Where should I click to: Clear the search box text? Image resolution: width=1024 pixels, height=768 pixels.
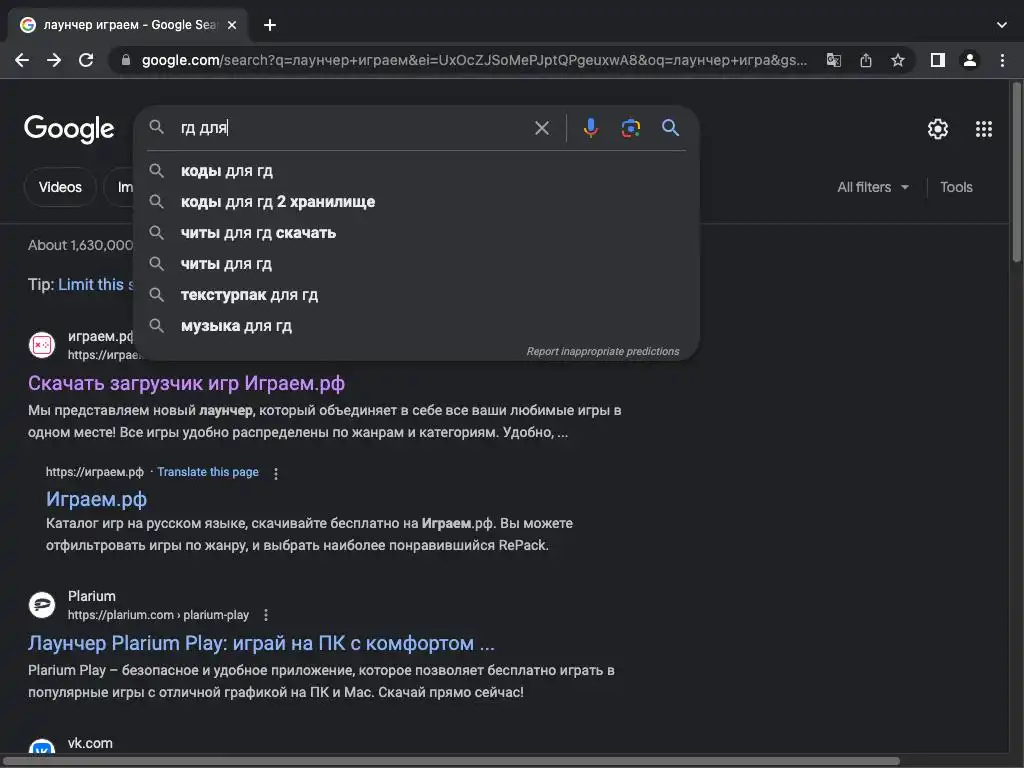[541, 128]
